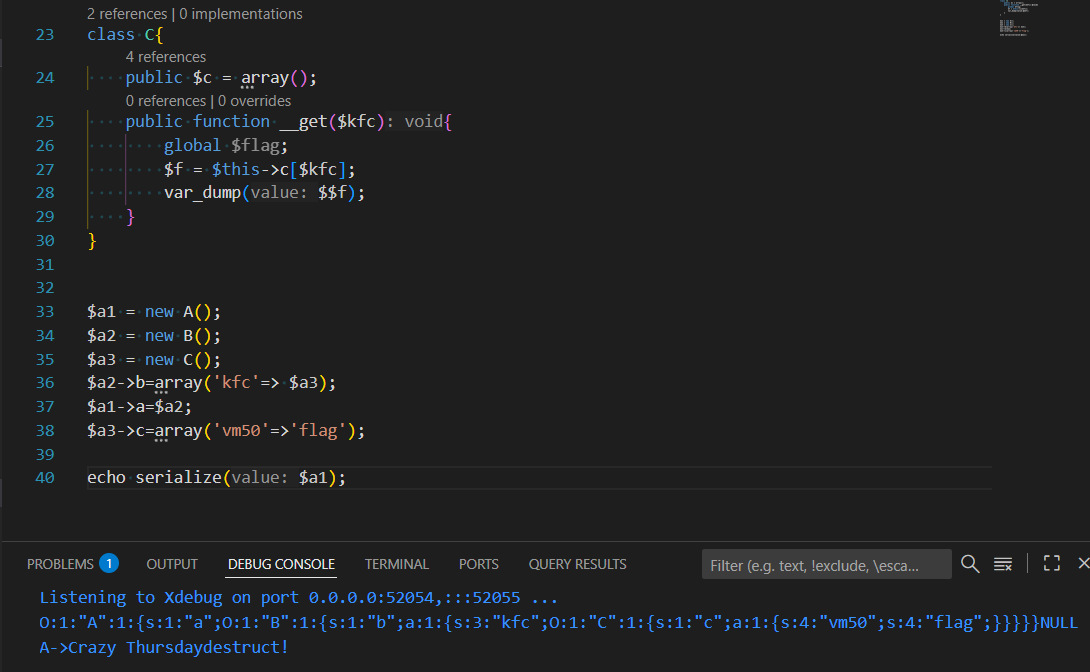
Task: Click line number 33 in gutter
Action: (x=44, y=311)
